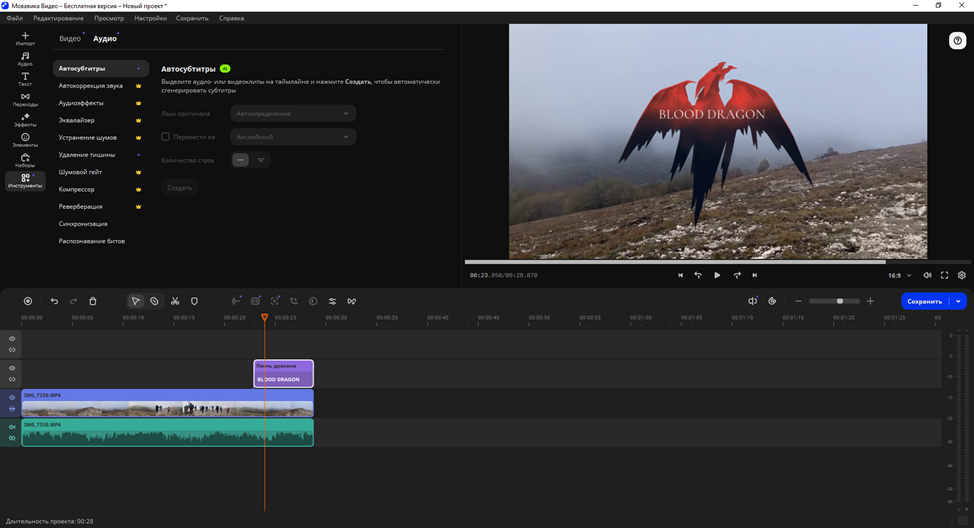Viewport: 974px width, 528px height.
Task: Zoom out the timeline with the minus icon
Action: pos(798,301)
